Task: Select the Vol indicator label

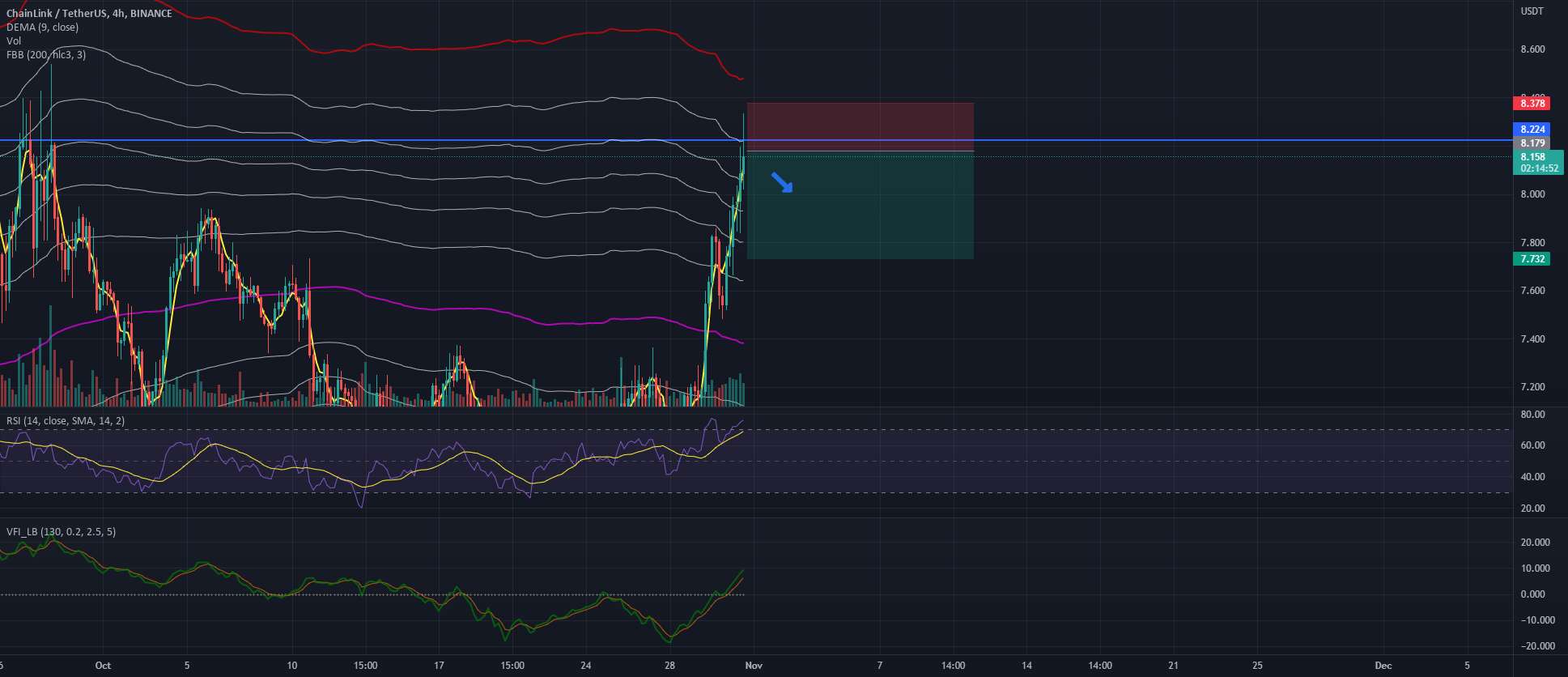Action: click(x=14, y=40)
